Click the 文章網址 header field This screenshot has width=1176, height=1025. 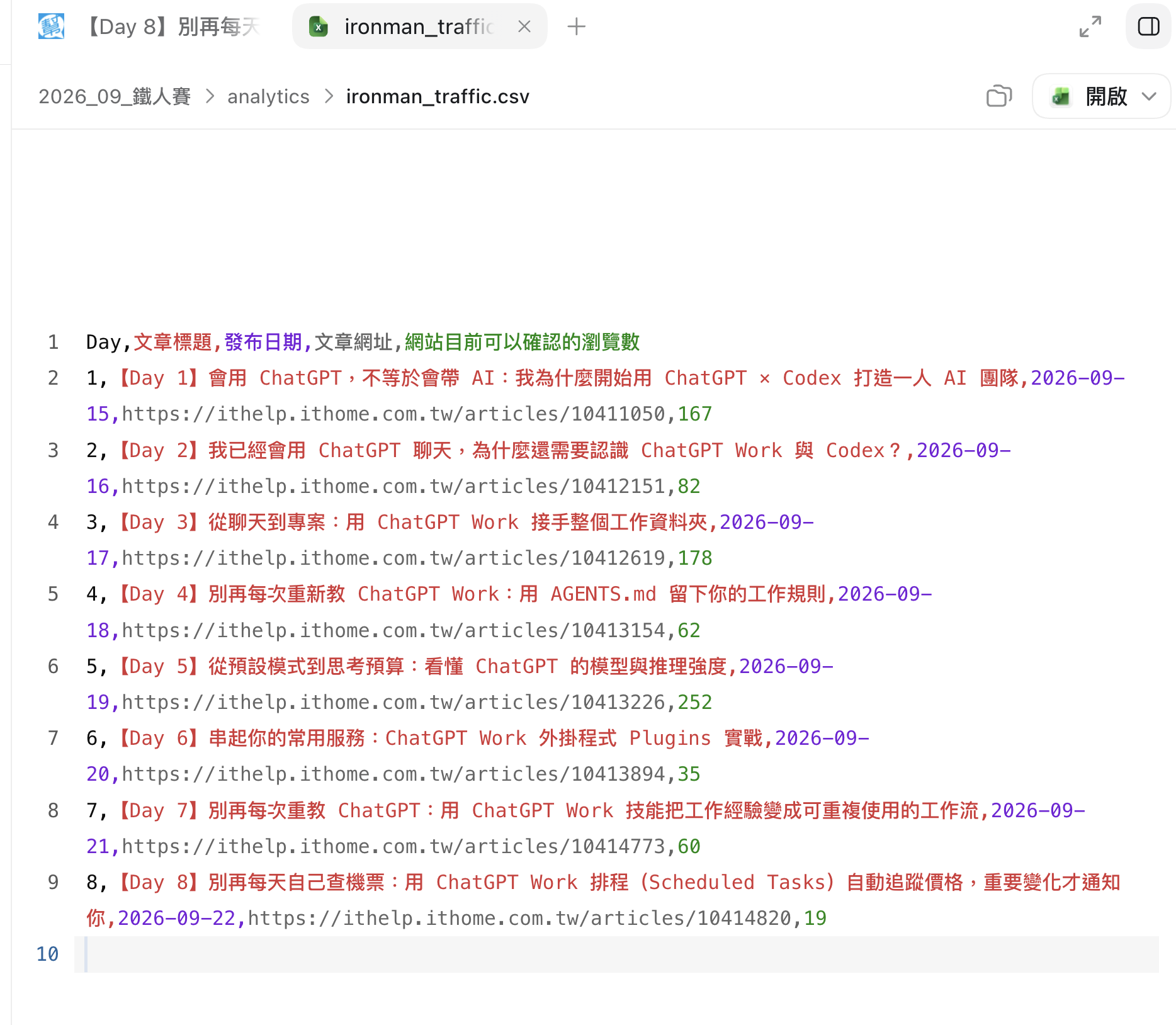pyautogui.click(x=353, y=342)
